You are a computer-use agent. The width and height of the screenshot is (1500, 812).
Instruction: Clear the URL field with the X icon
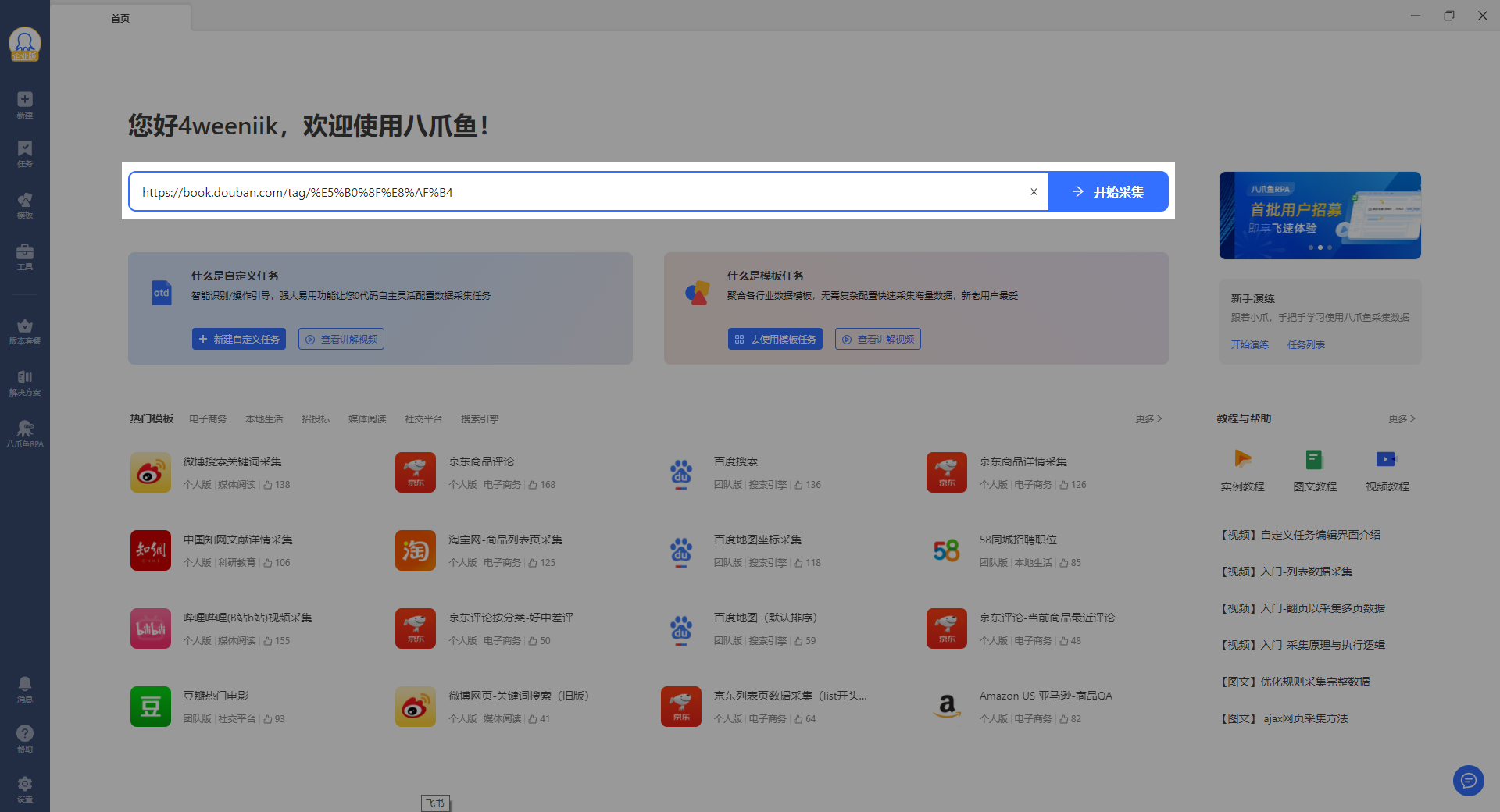click(x=1034, y=192)
